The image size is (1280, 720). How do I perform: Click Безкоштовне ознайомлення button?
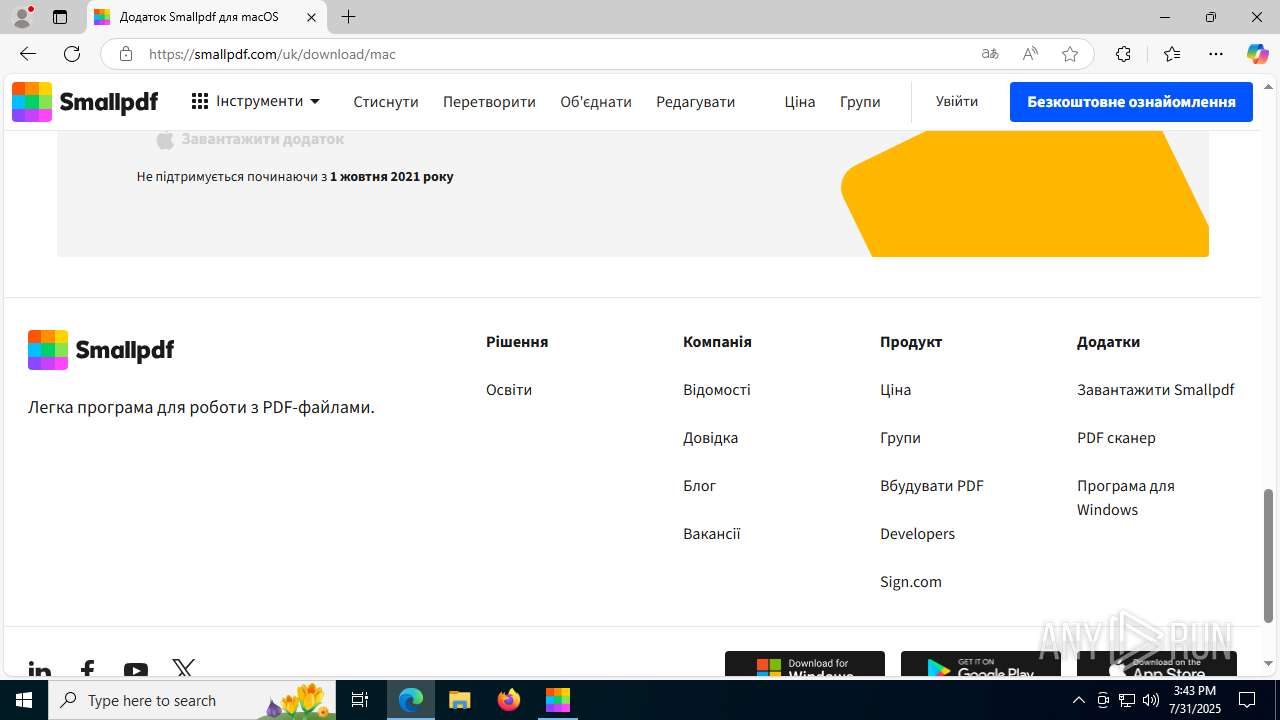click(1131, 102)
